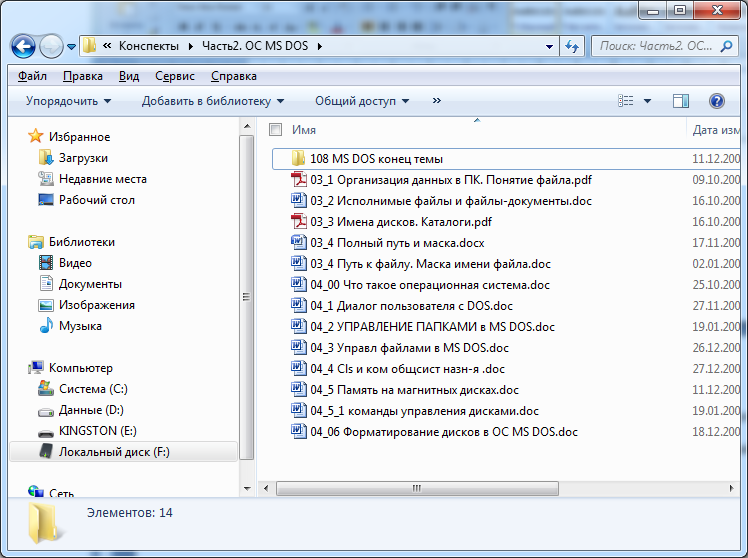Open Загрузки in the navigation pane
This screenshot has height=558, width=748.
pyautogui.click(x=83, y=158)
